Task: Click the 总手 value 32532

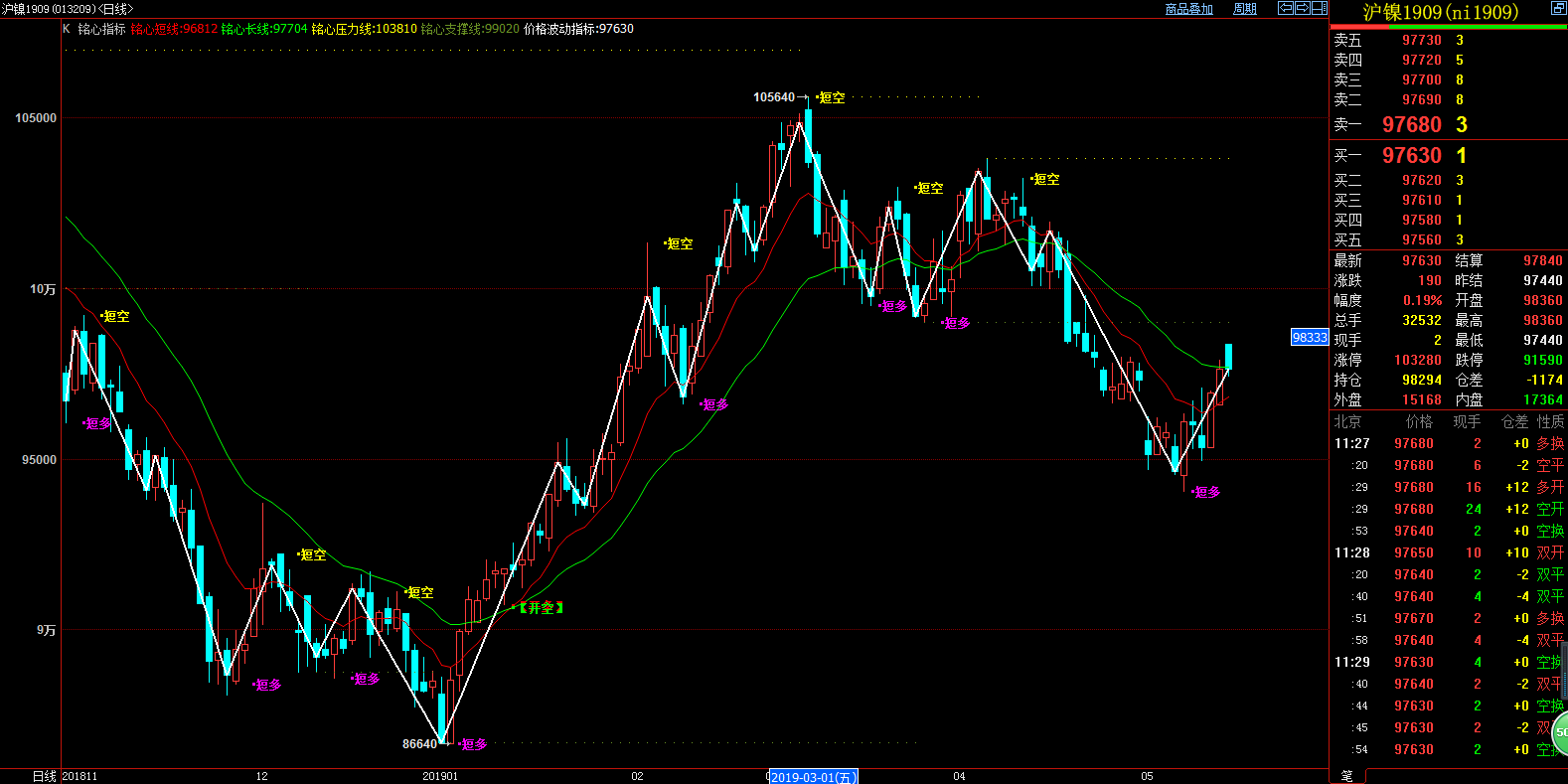Action: click(x=1422, y=320)
